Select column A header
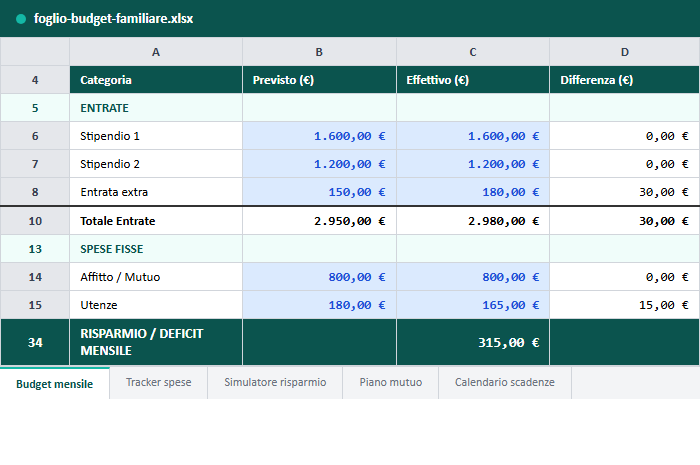 pos(156,52)
